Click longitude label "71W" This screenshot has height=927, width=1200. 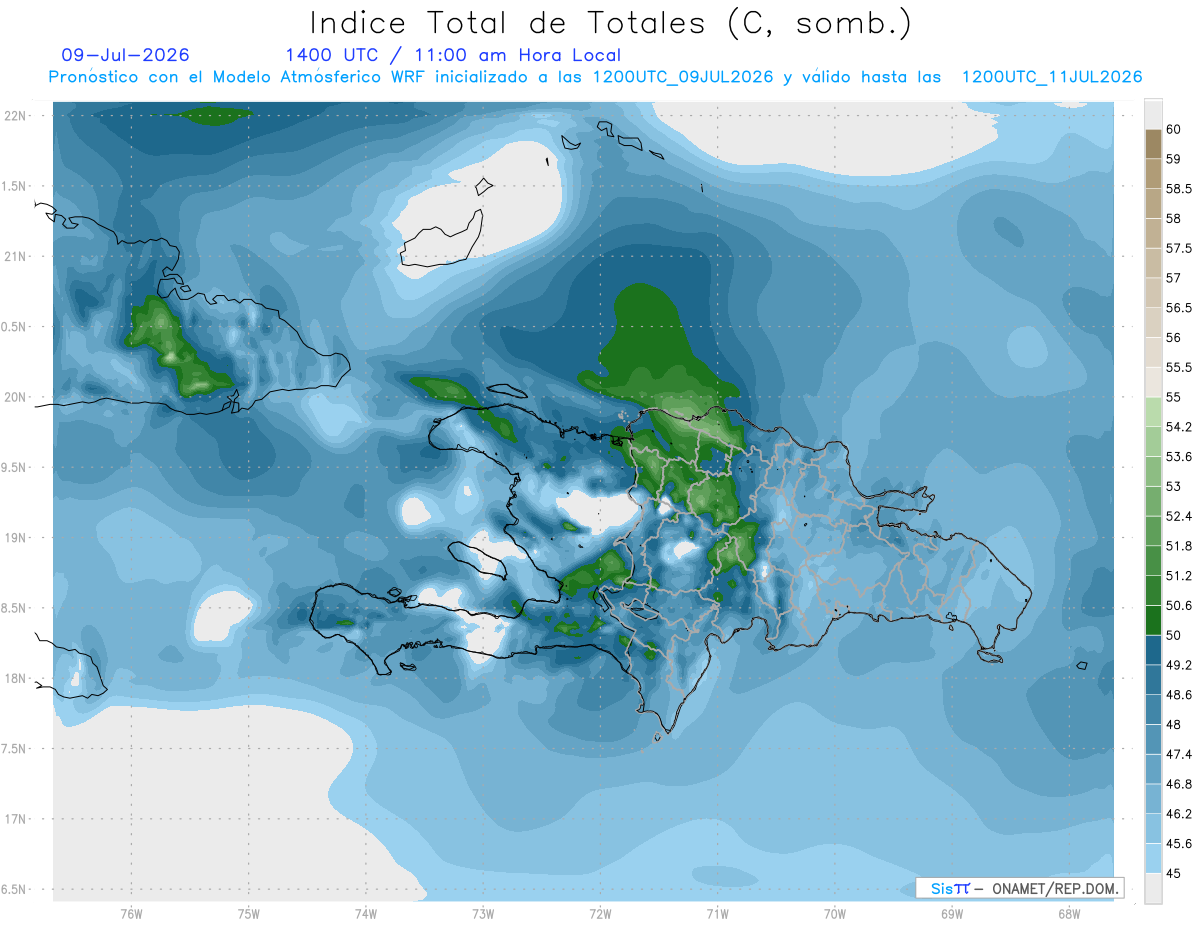coord(717,913)
